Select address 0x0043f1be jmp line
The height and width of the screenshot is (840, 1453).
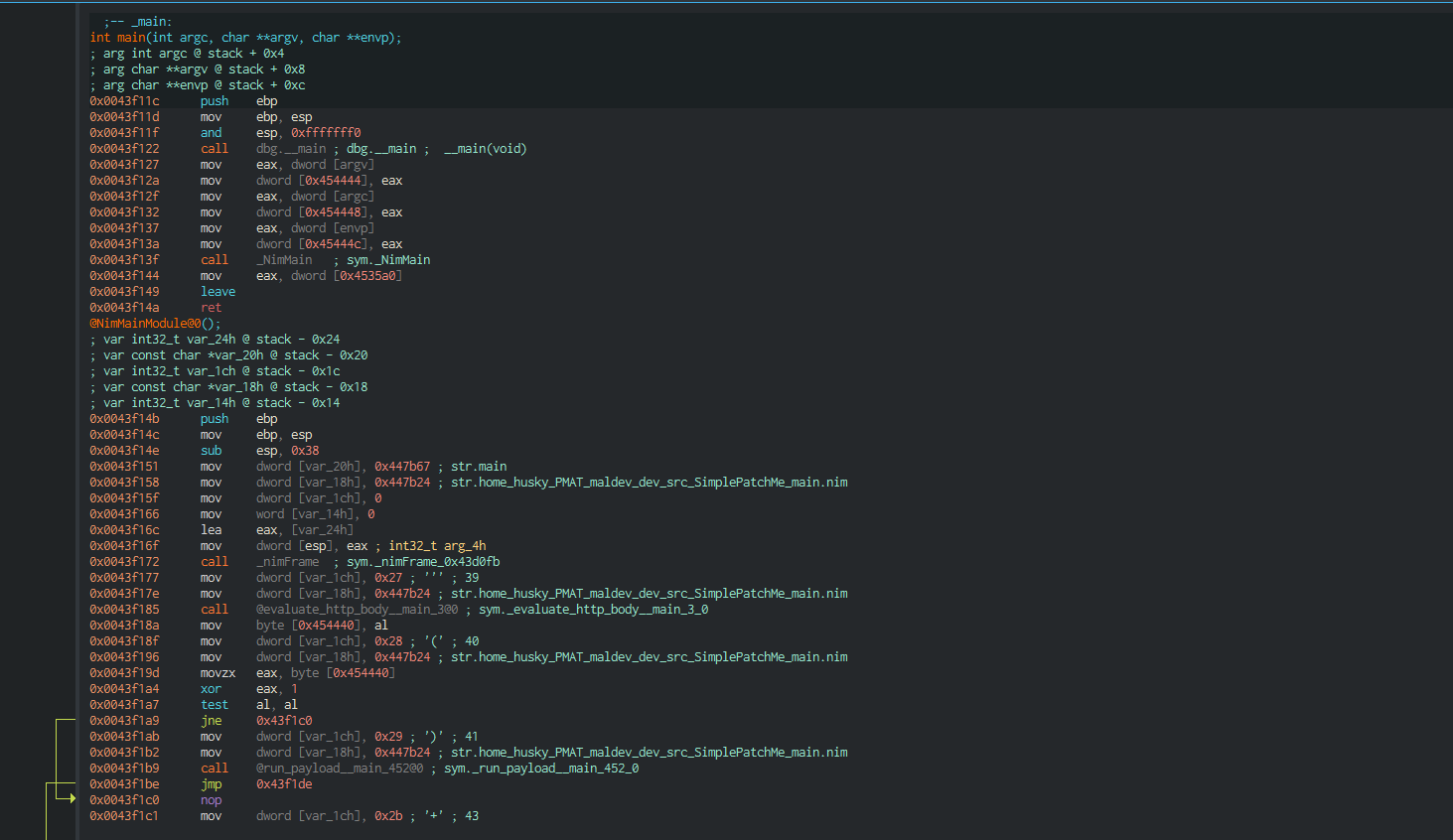pos(201,784)
